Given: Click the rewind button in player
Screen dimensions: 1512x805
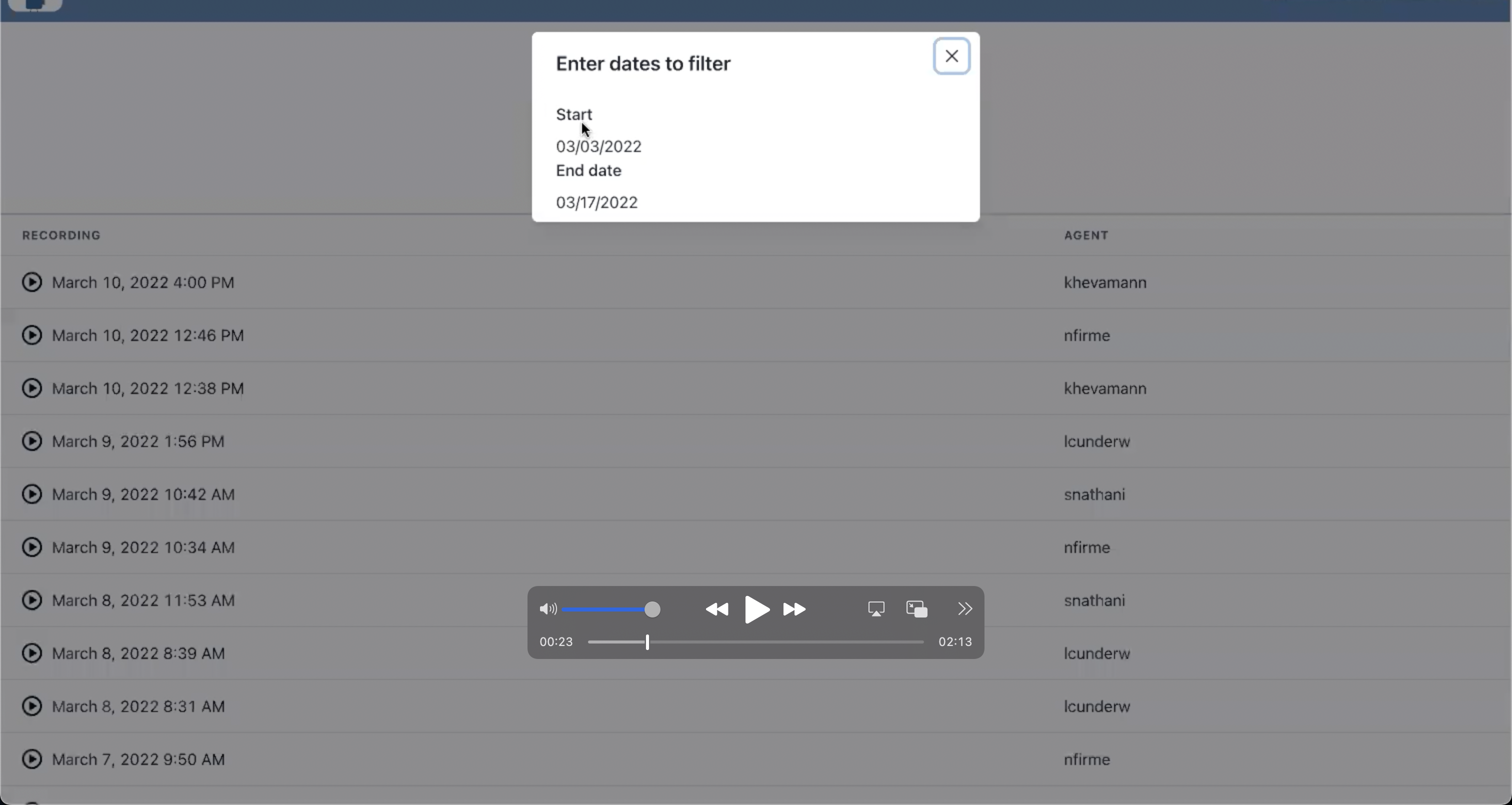Looking at the screenshot, I should pos(716,609).
